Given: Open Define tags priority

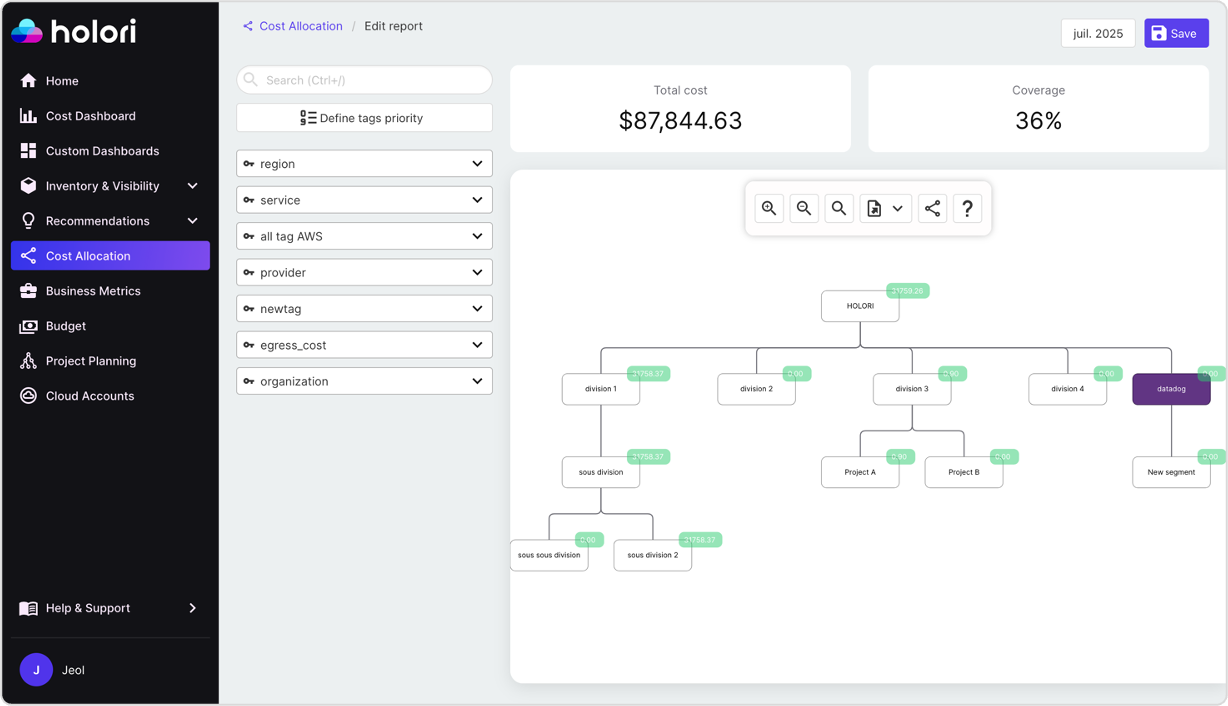Looking at the screenshot, I should (364, 117).
